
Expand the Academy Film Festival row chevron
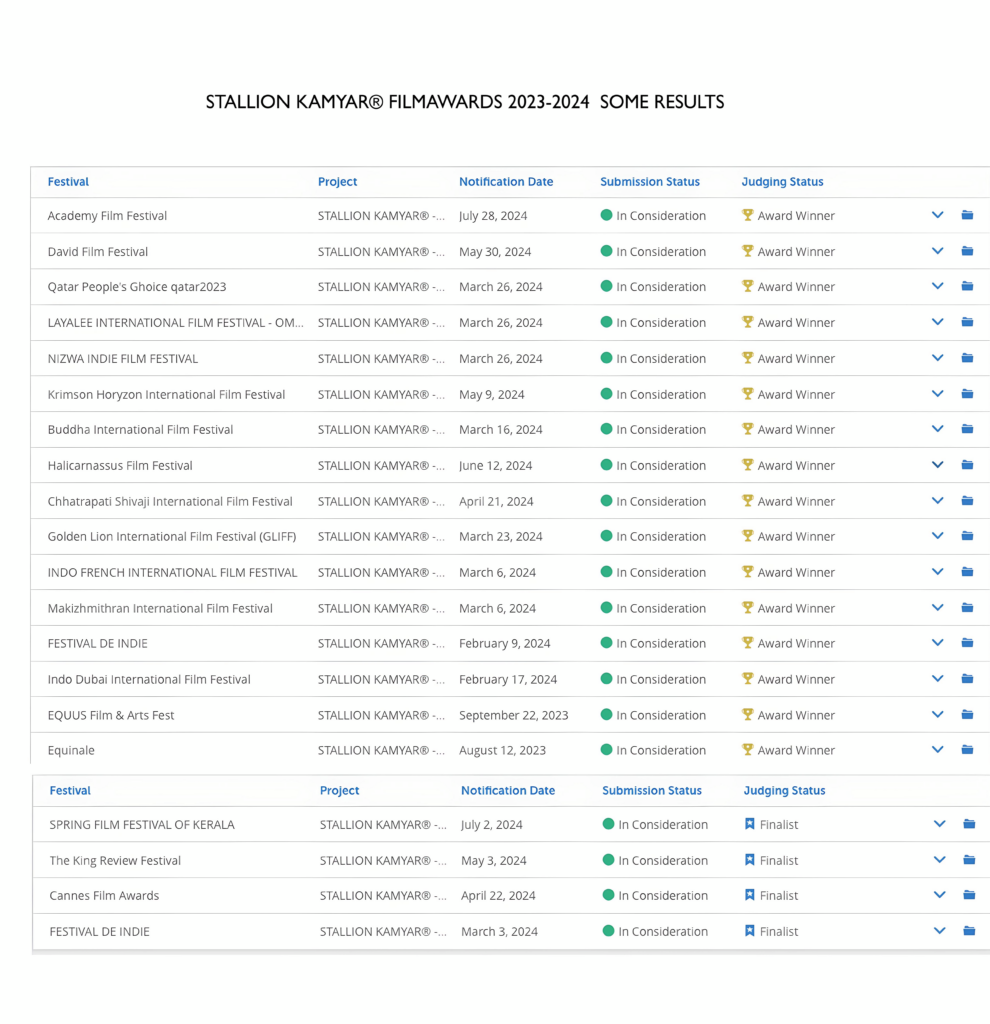tap(937, 215)
